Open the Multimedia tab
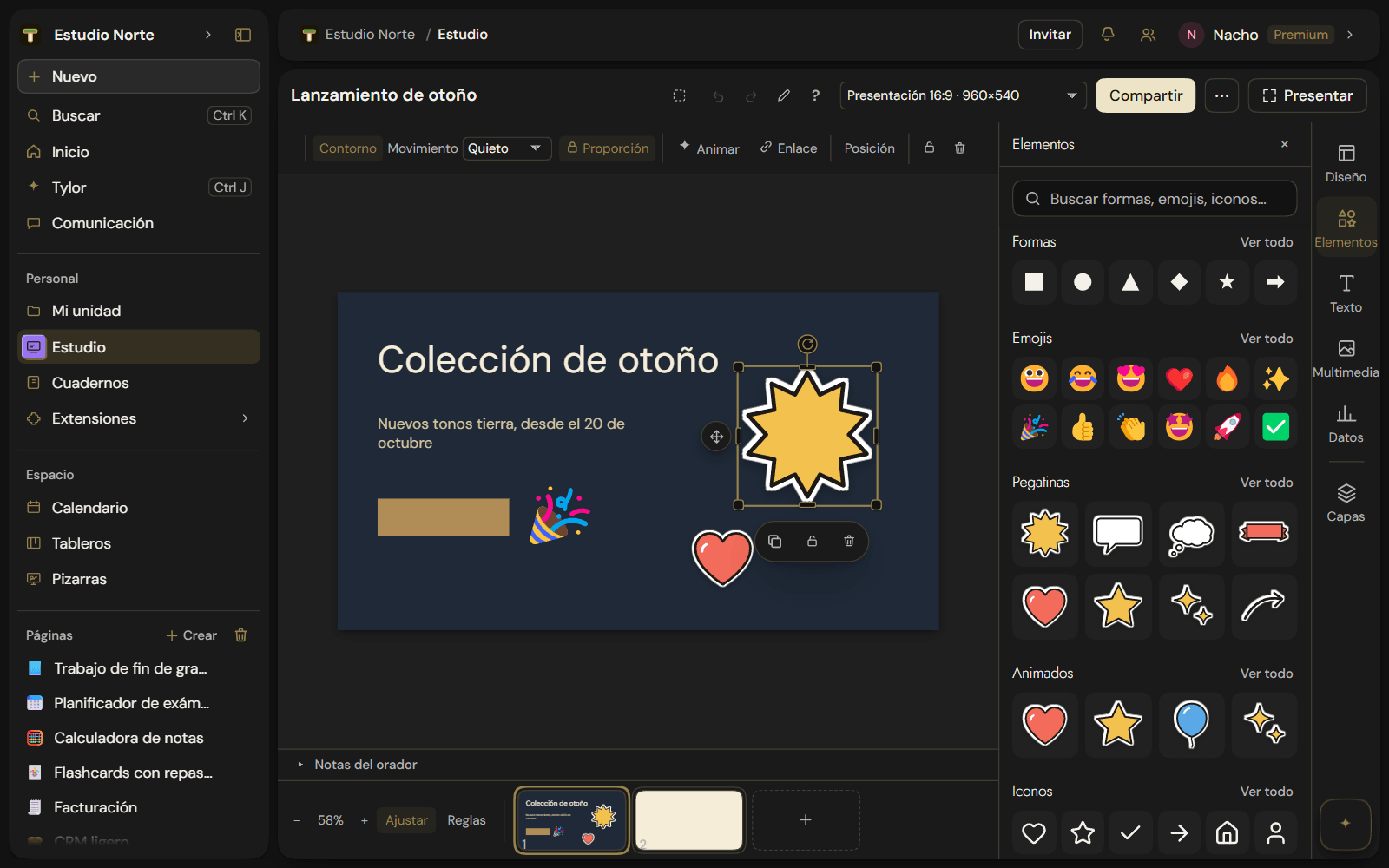The width and height of the screenshot is (1389, 868). (1346, 358)
